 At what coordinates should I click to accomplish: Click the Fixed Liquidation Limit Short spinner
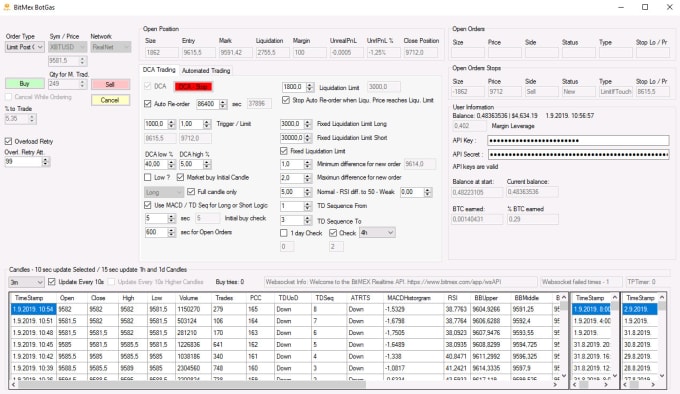click(307, 138)
